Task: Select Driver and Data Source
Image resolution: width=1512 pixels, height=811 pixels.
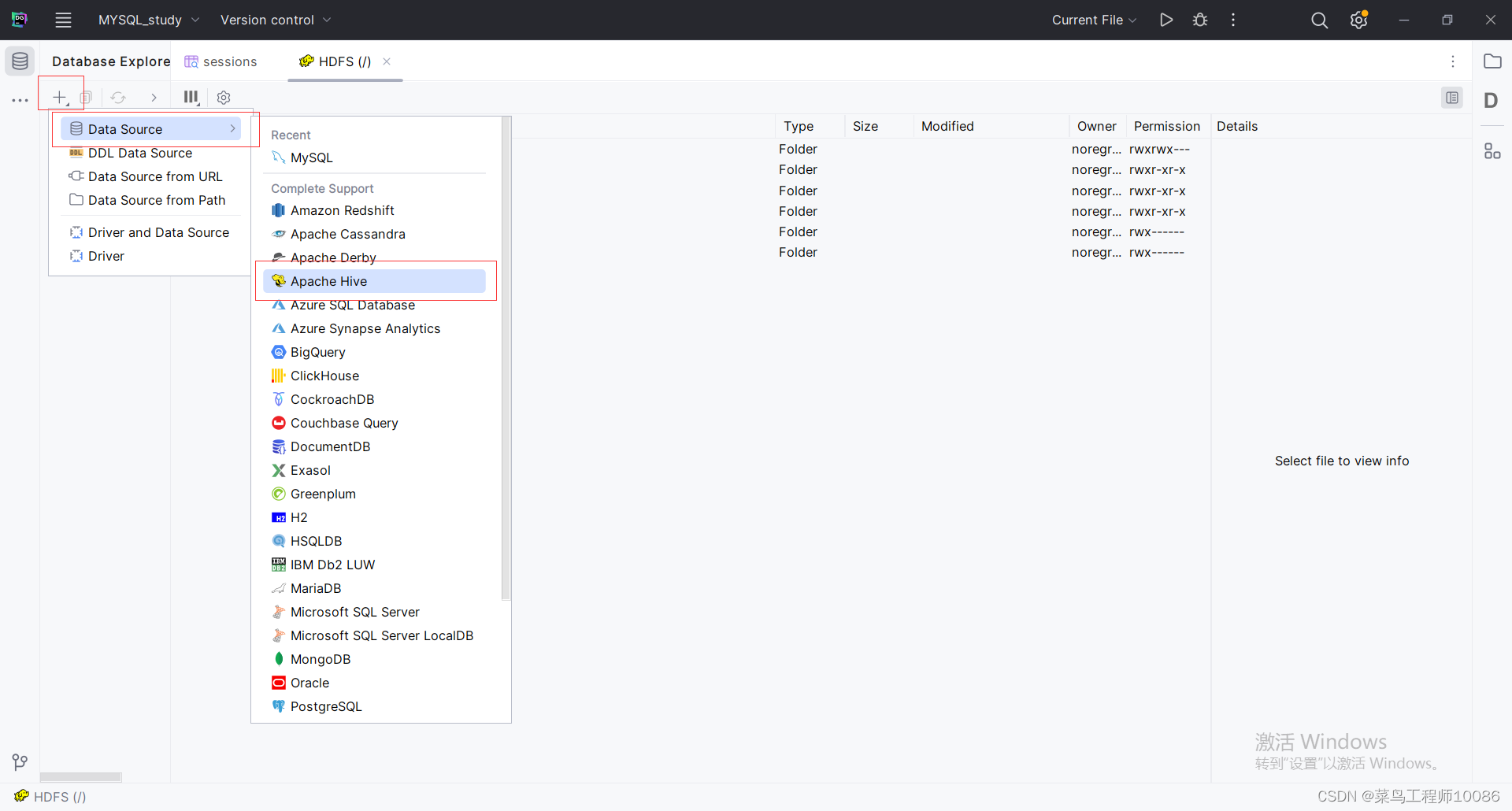Action: [x=150, y=232]
